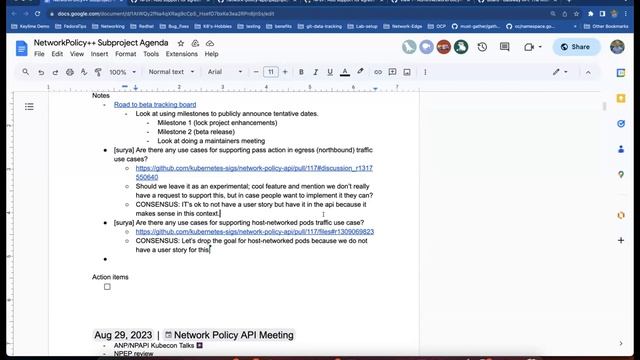Open the version history clock icon
This screenshot has width=640, height=360.
[482, 47]
